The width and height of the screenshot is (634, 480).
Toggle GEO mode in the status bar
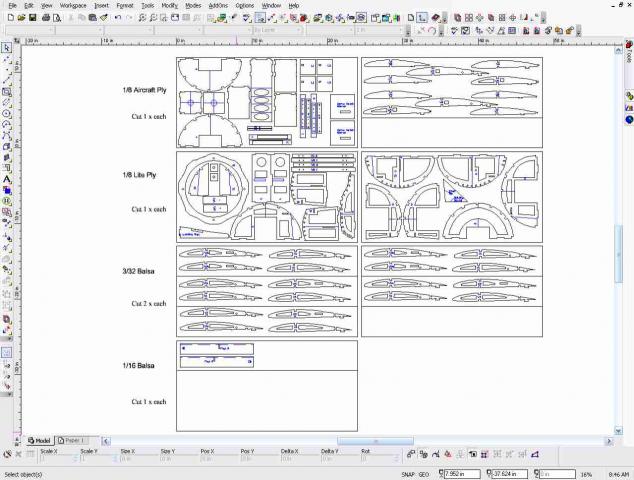(424, 474)
